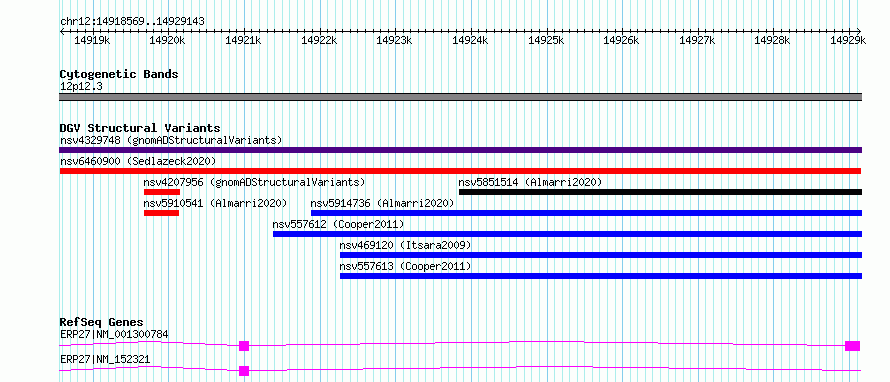This screenshot has height=382, width=890.
Task: Click the gray 12p12.3 cytogenetic band bar
Action: (x=460, y=97)
